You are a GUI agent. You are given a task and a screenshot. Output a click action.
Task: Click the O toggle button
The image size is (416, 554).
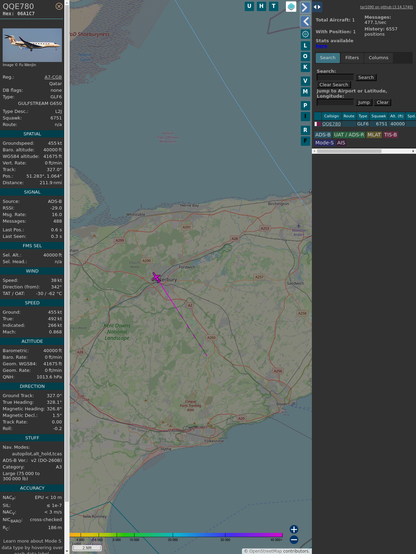(305, 56)
